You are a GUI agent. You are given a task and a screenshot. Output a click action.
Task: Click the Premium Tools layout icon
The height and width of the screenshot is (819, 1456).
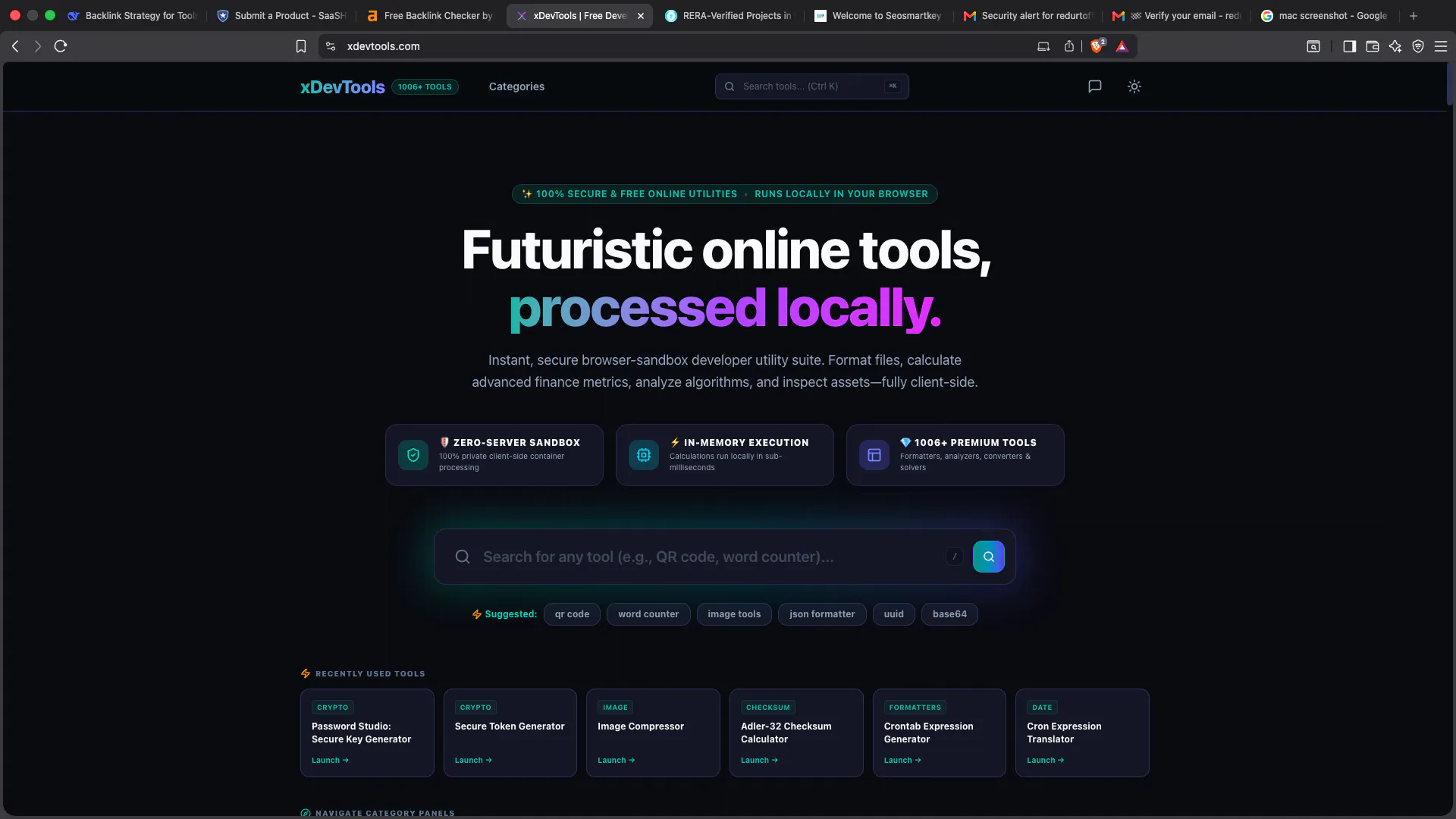pyautogui.click(x=874, y=455)
